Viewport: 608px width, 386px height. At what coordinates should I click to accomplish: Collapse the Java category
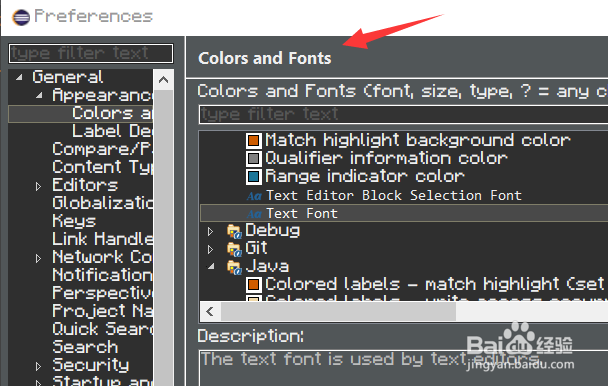click(211, 267)
